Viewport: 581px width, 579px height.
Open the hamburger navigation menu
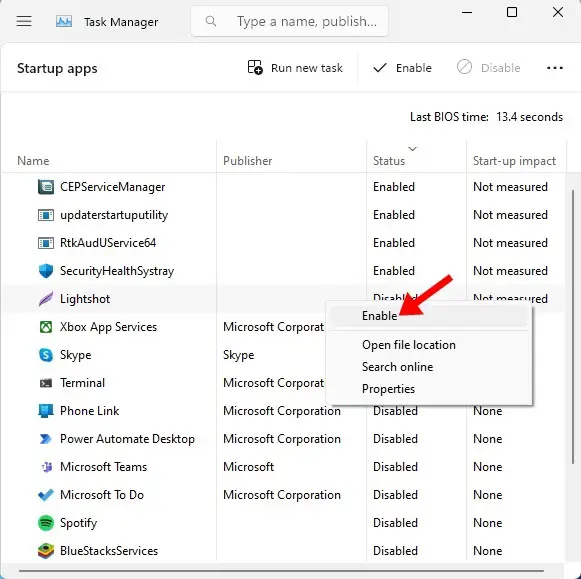pyautogui.click(x=24, y=21)
